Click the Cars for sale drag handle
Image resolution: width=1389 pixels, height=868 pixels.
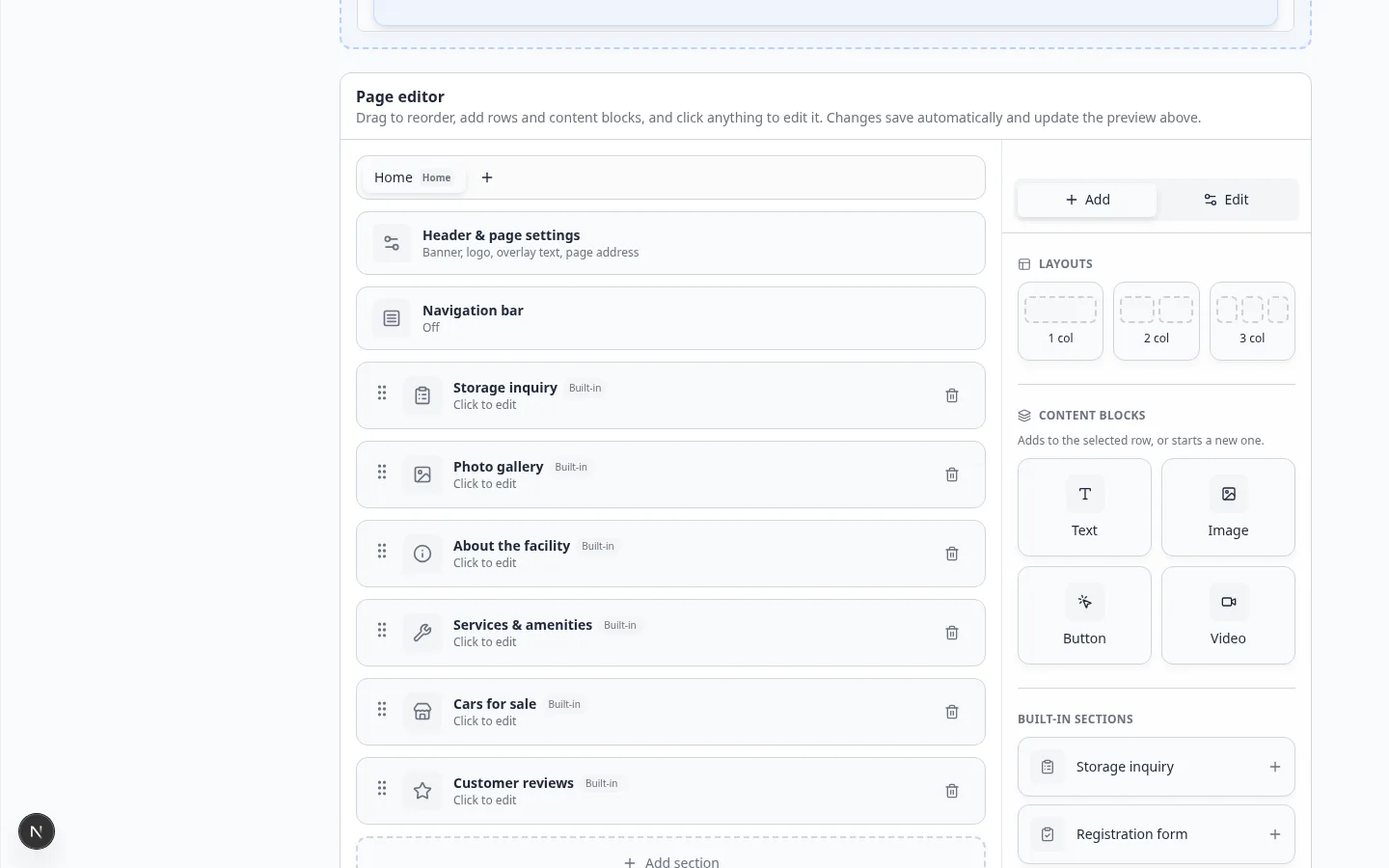382,709
